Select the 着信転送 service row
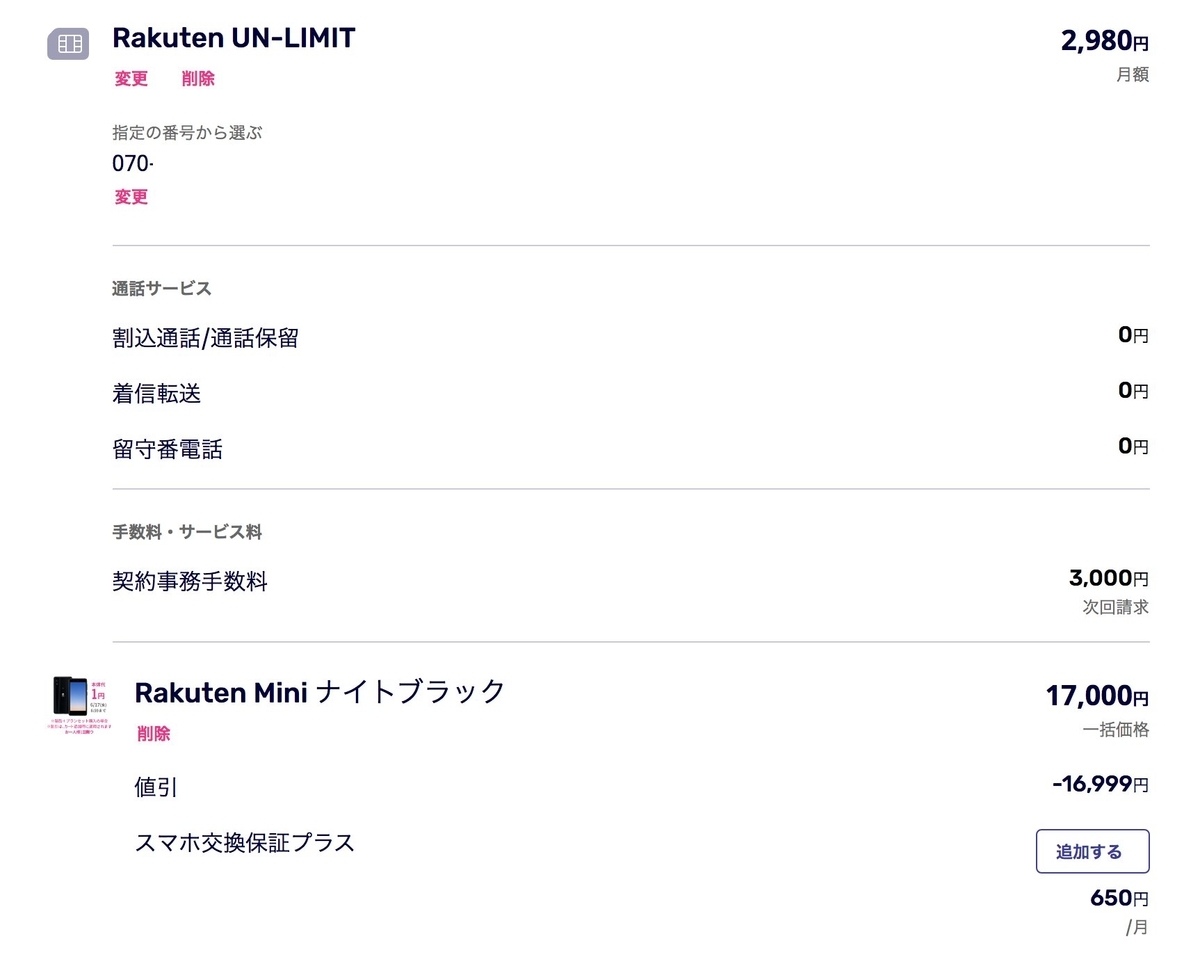Viewport: 1200px width, 957px height. [x=631, y=393]
